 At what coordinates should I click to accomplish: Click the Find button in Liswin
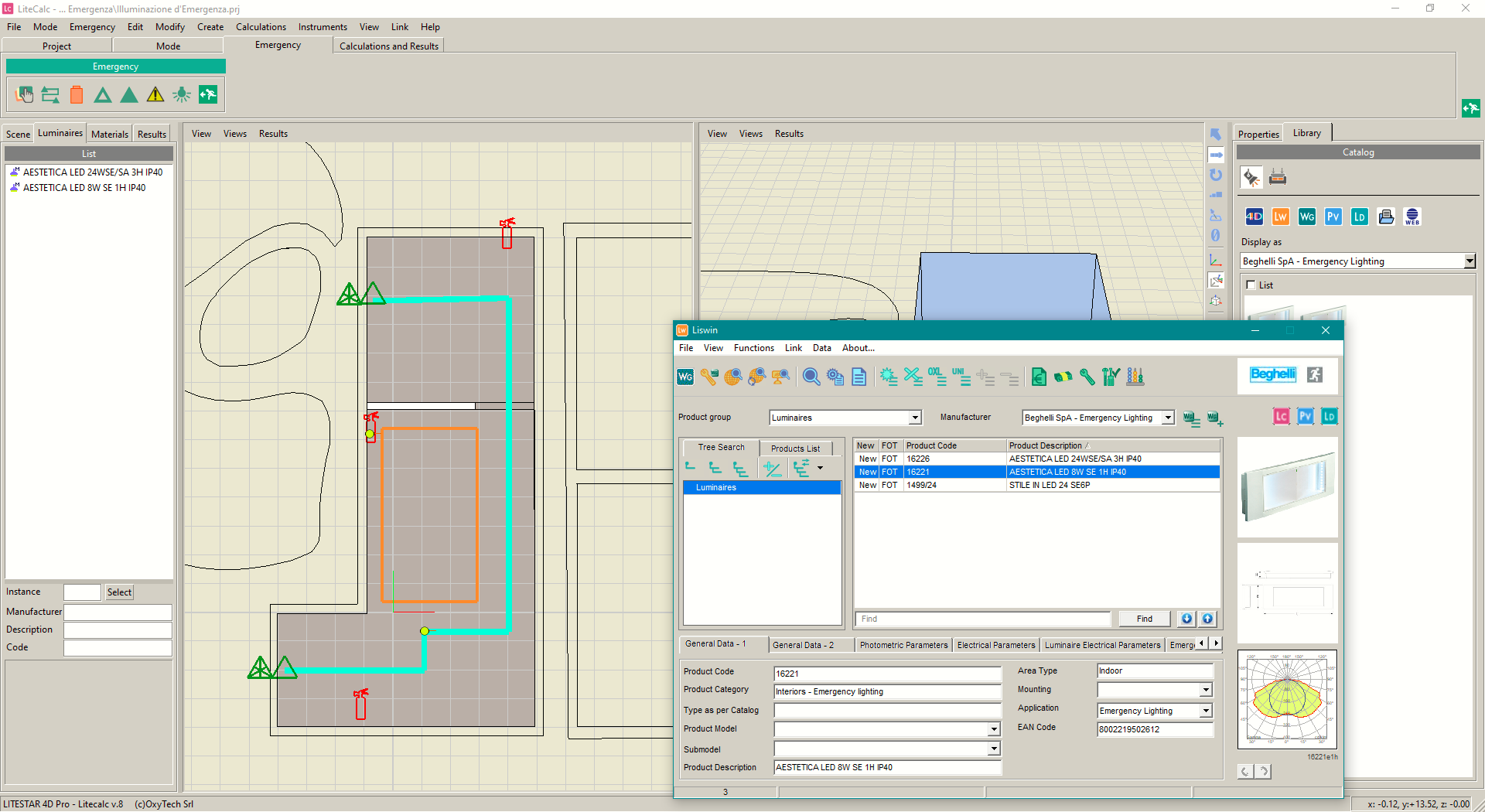pos(1144,619)
